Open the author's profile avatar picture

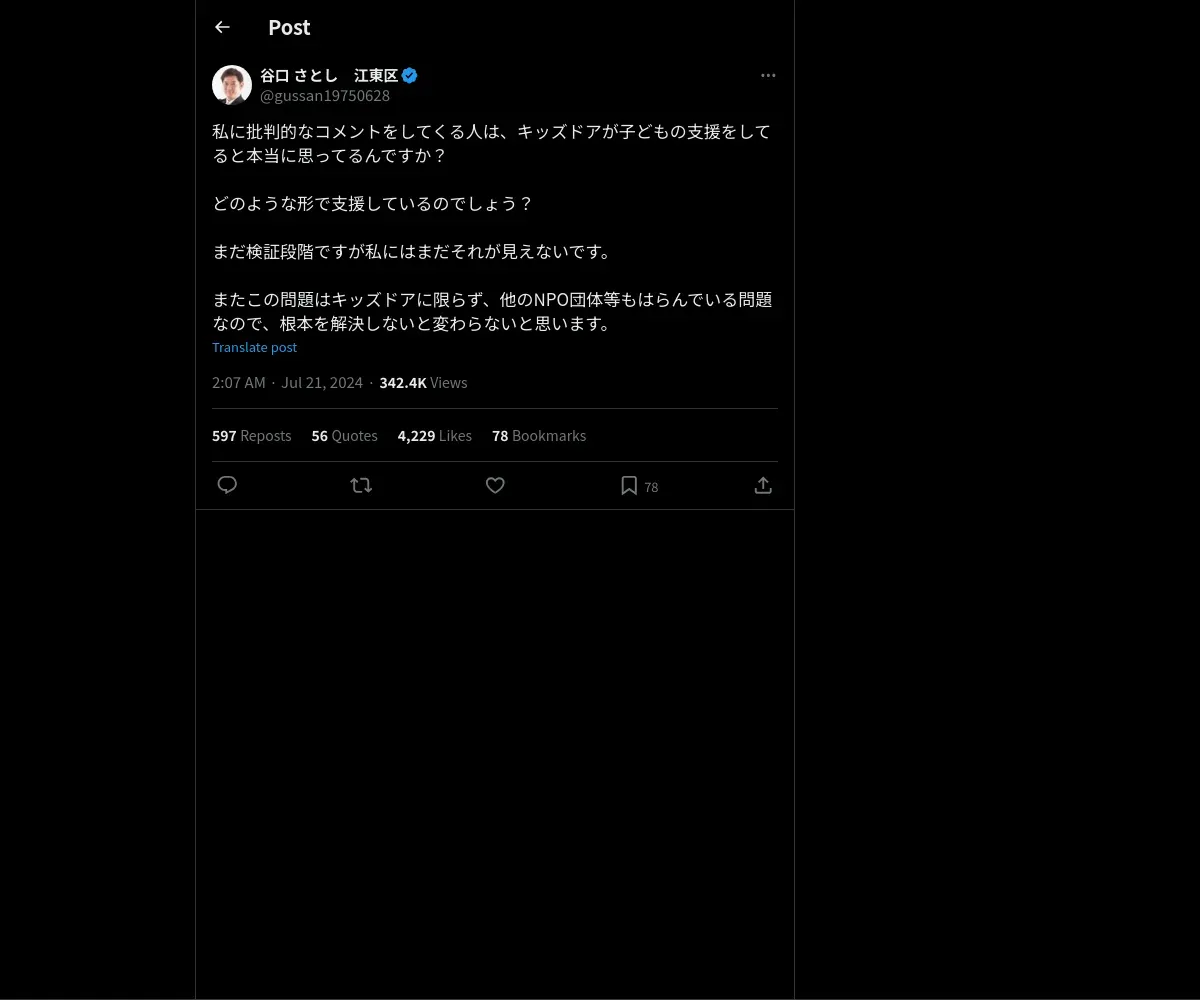click(x=232, y=85)
